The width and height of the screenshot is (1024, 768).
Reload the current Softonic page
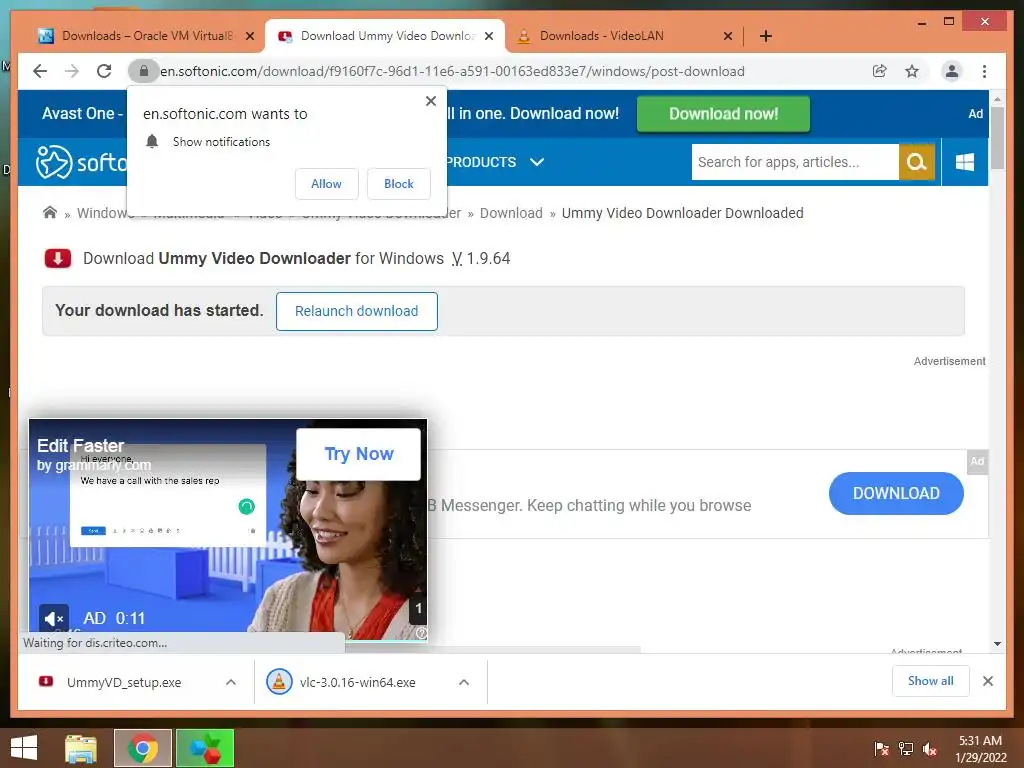pos(104,71)
